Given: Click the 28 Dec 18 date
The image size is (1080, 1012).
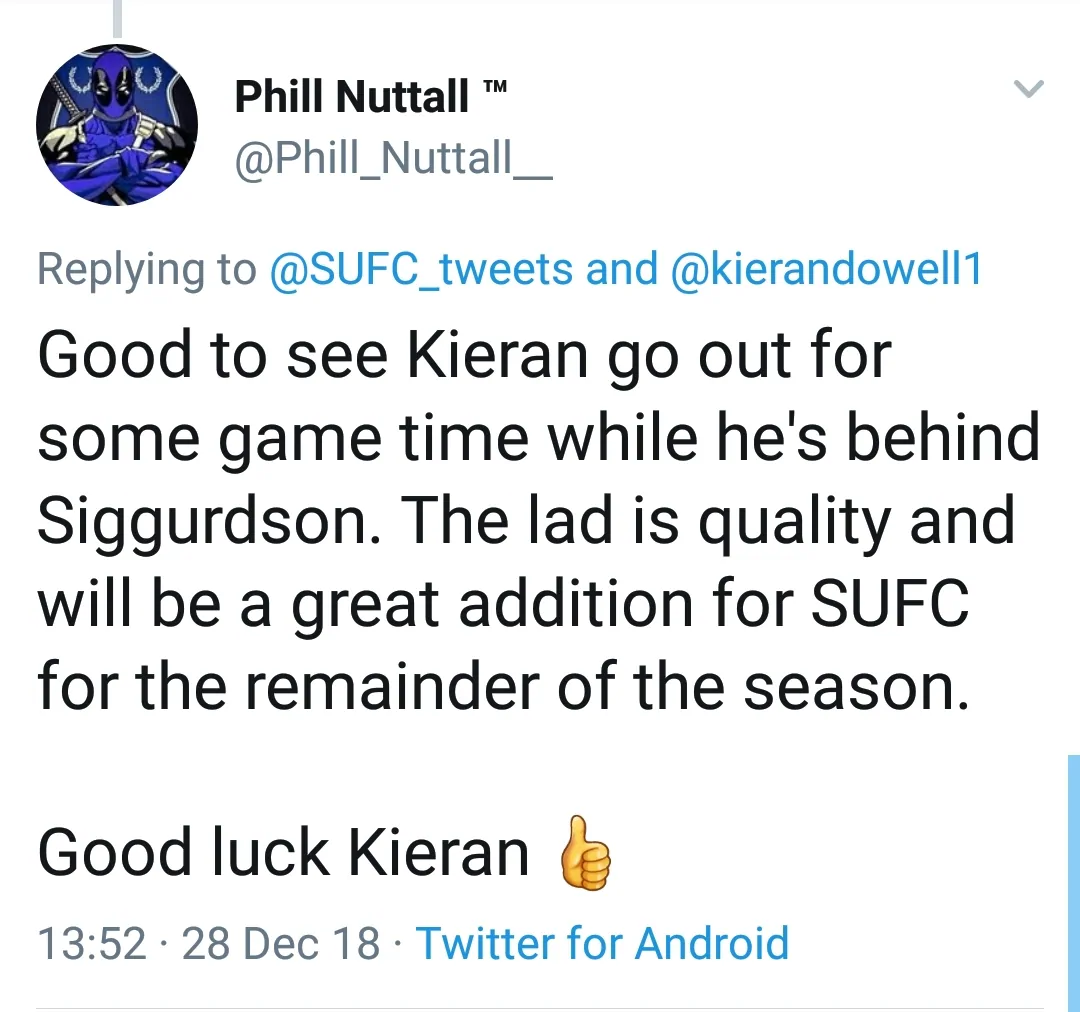Looking at the screenshot, I should [x=281, y=943].
